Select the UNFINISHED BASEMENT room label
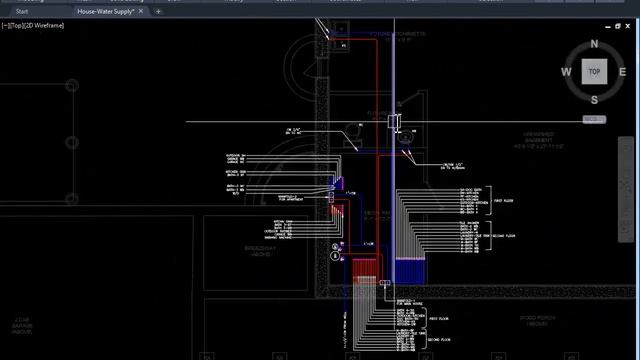This screenshot has height=360, width=640. pos(538,140)
